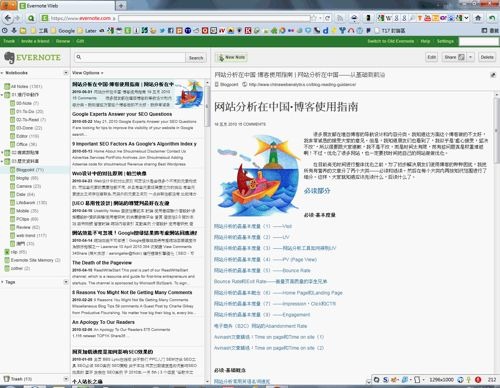The width and height of the screenshot is (500, 388).
Task: Click the white field in green bar
Action: click(479, 41)
